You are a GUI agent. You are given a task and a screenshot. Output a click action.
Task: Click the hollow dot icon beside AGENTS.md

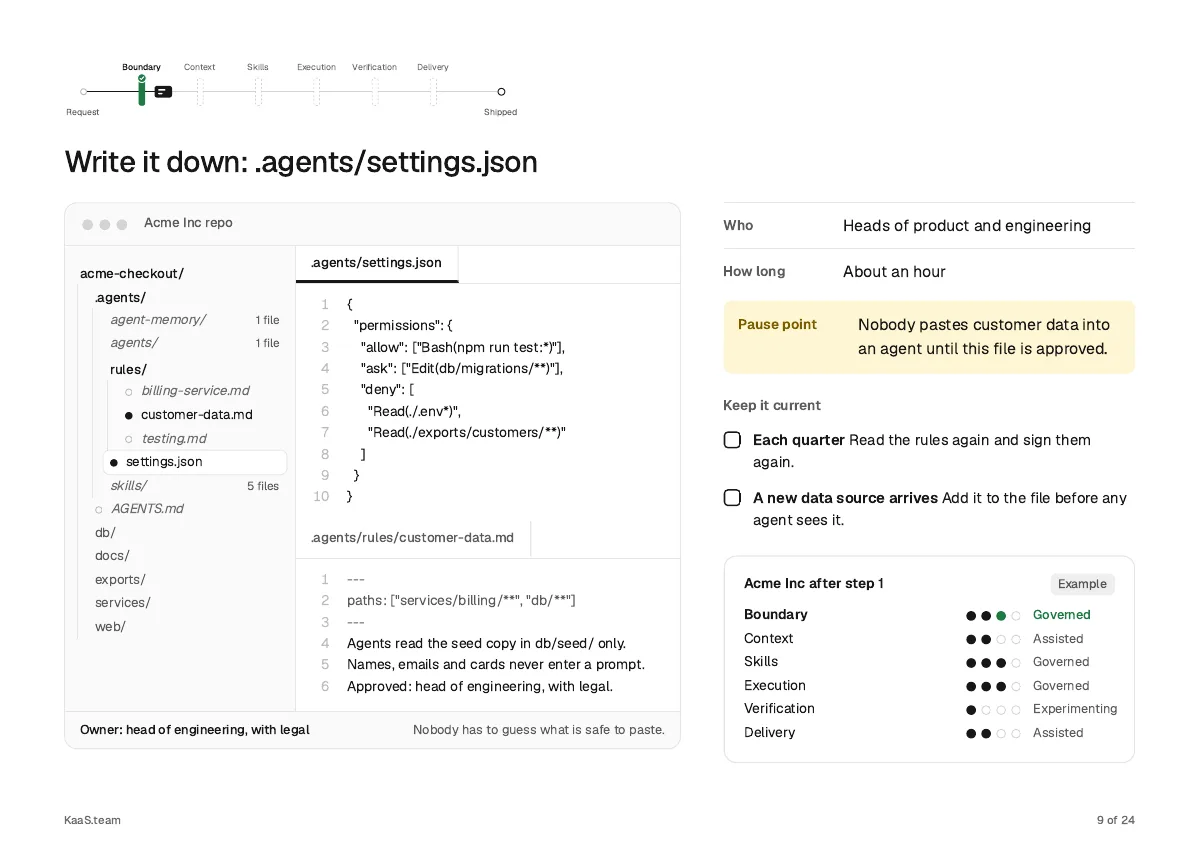pos(99,510)
